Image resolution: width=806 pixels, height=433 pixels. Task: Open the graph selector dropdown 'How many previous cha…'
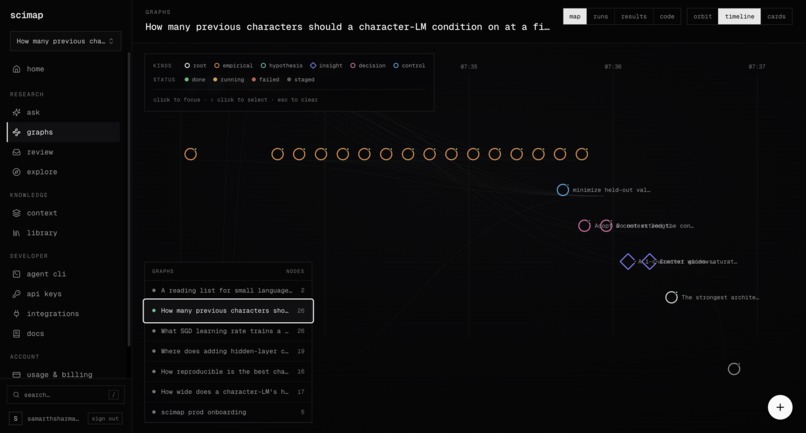point(65,41)
